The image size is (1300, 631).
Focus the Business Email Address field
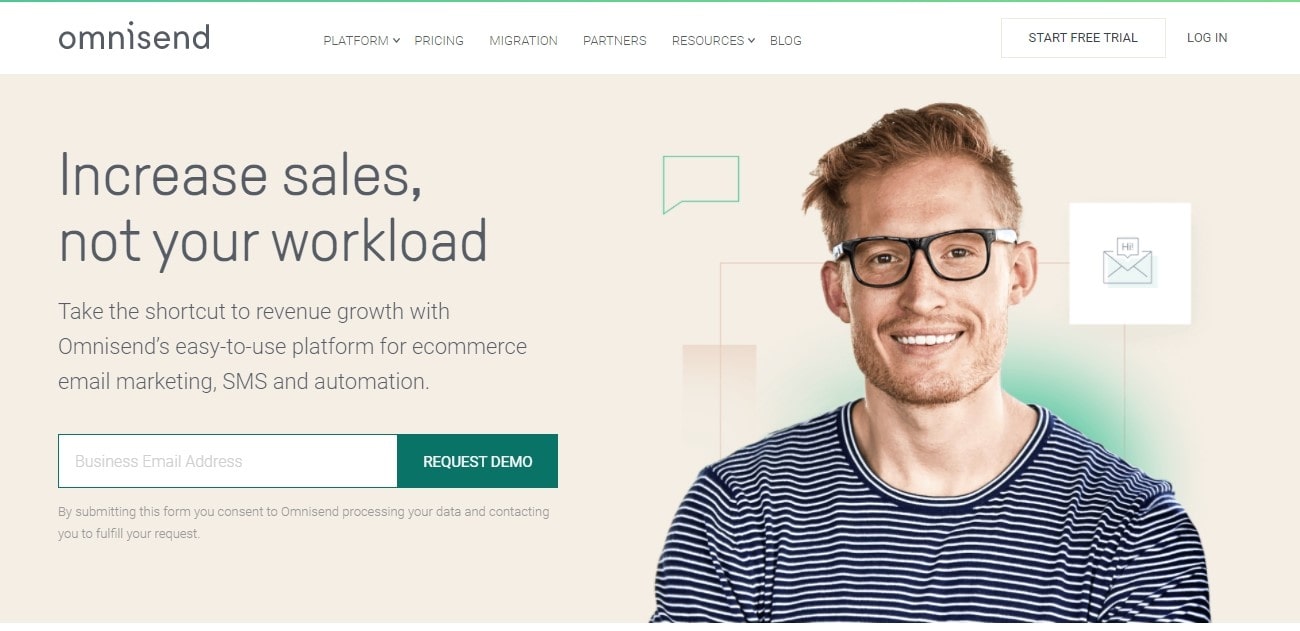click(228, 461)
